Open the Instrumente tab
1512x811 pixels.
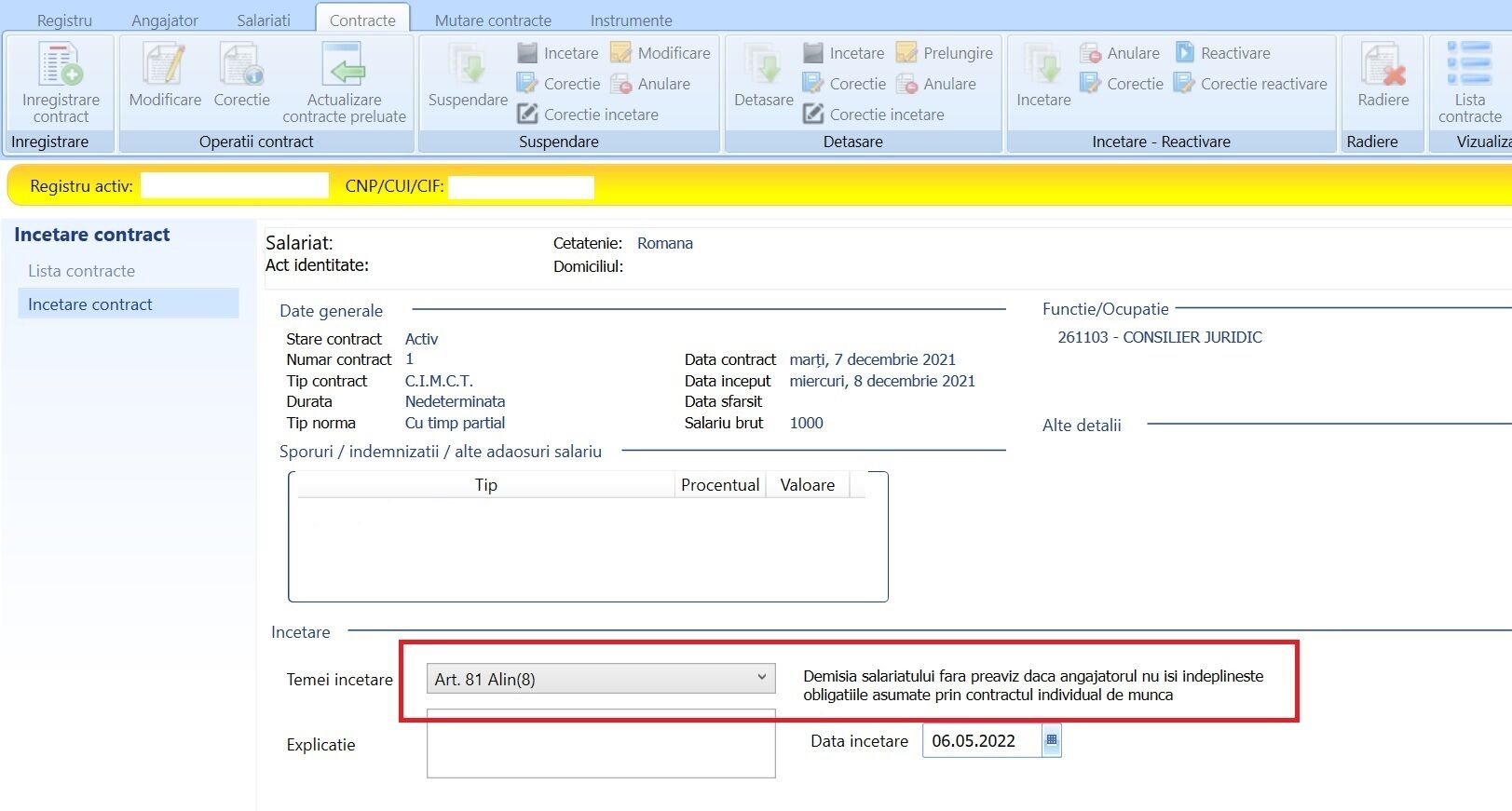pyautogui.click(x=631, y=20)
